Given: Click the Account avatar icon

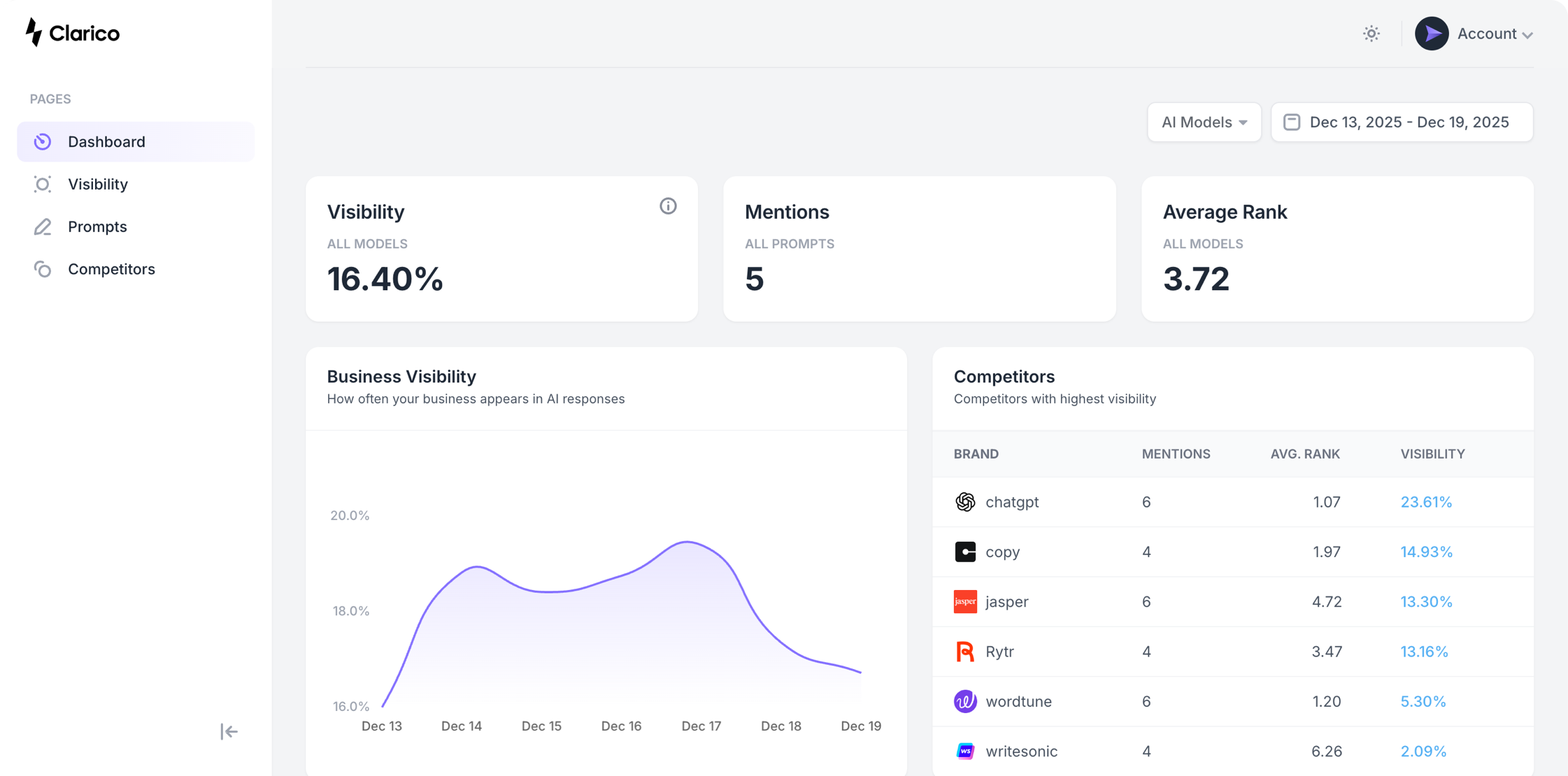Looking at the screenshot, I should click(x=1431, y=34).
